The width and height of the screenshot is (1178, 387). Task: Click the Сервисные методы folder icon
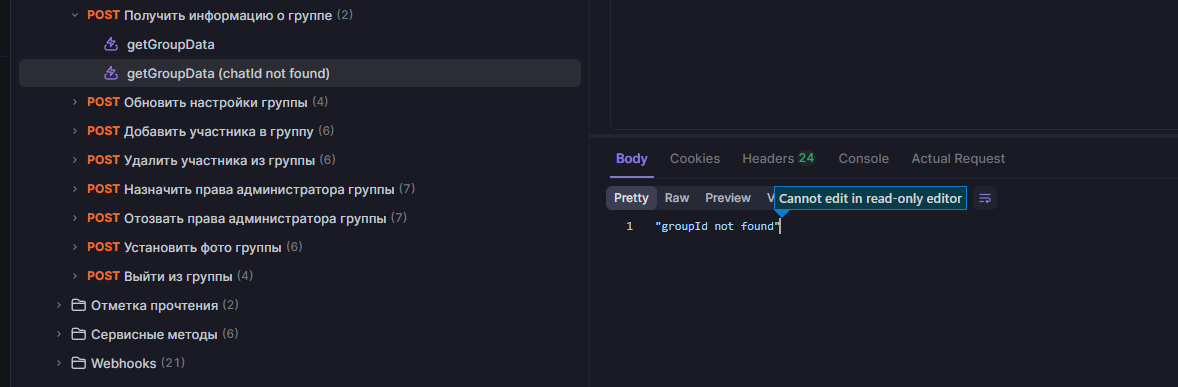click(78, 334)
